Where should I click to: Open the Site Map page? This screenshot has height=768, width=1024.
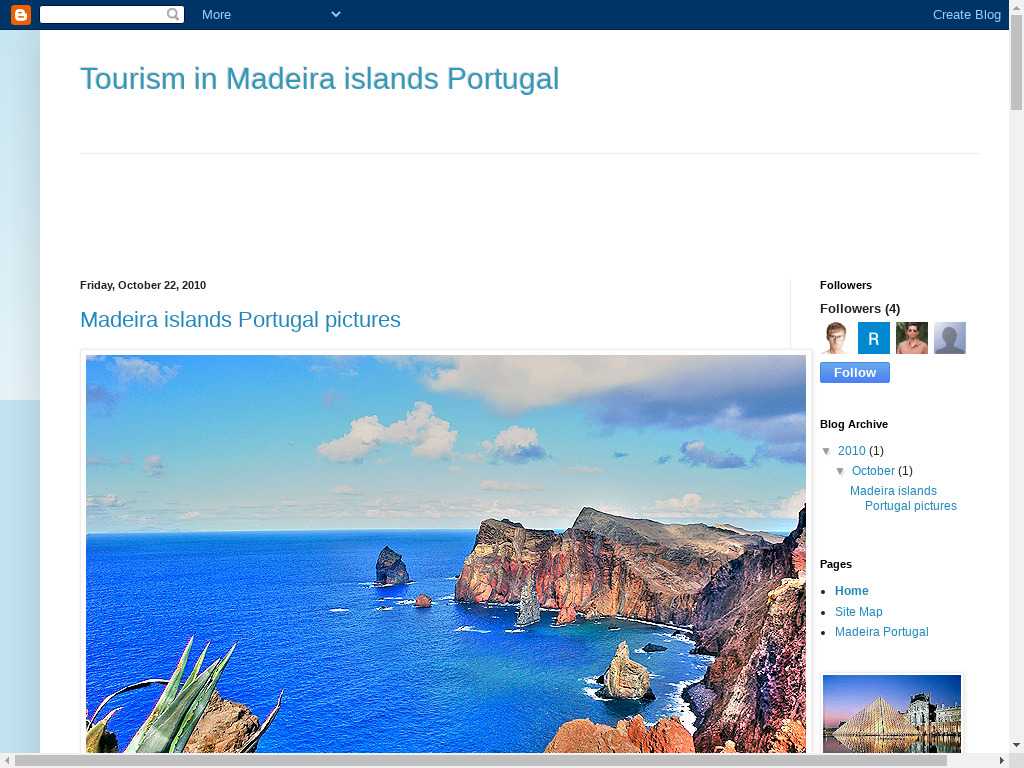point(858,612)
